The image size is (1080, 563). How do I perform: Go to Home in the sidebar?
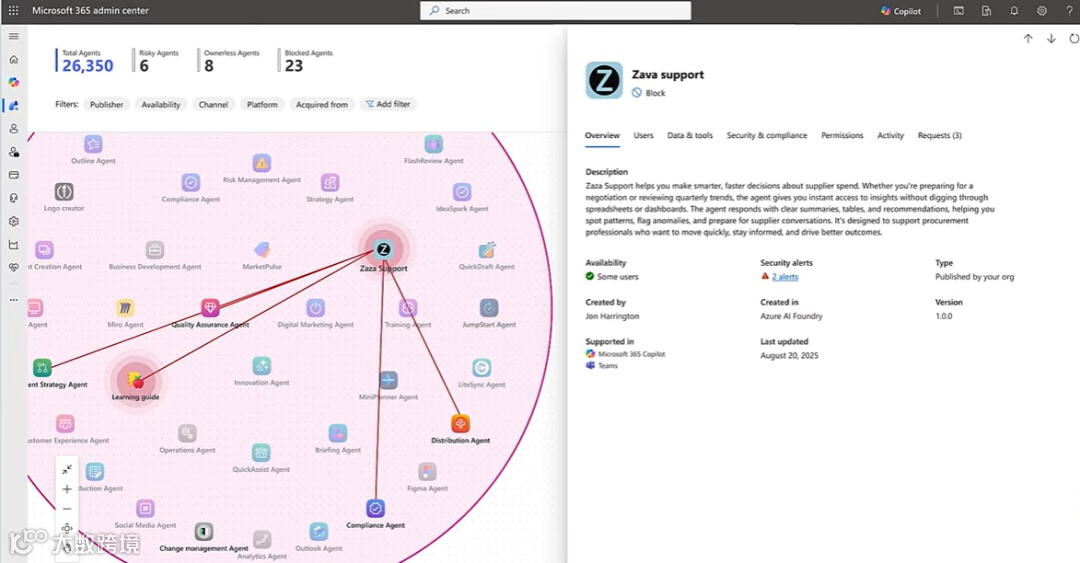point(14,59)
